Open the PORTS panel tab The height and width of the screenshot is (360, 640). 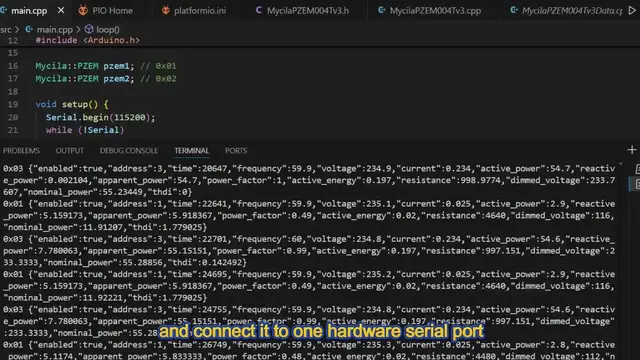(236, 151)
